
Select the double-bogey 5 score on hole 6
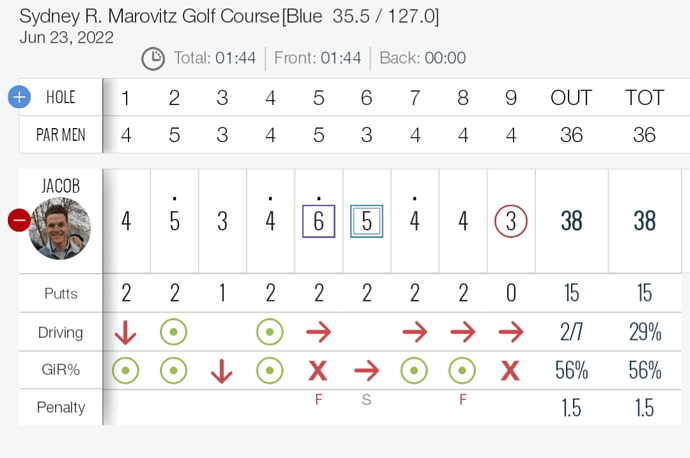pyautogui.click(x=367, y=220)
